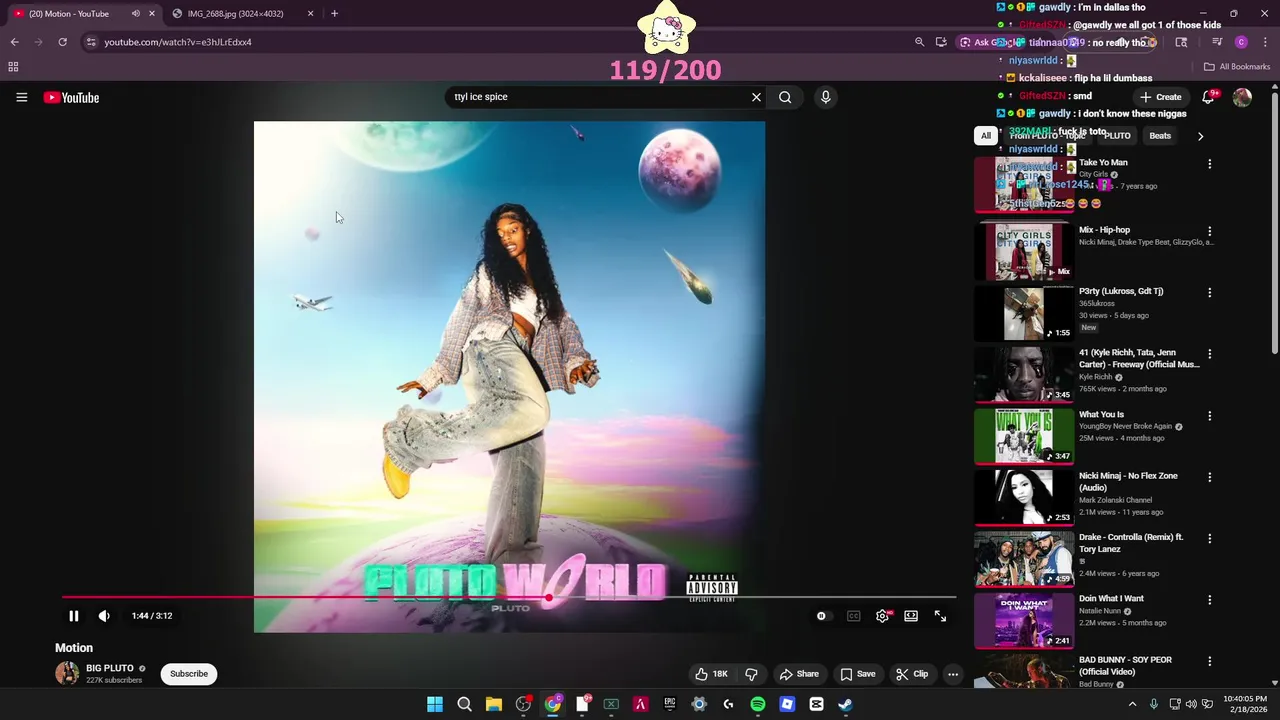Subscribe to BIG PLUTO
The height and width of the screenshot is (720, 1280).
[189, 674]
